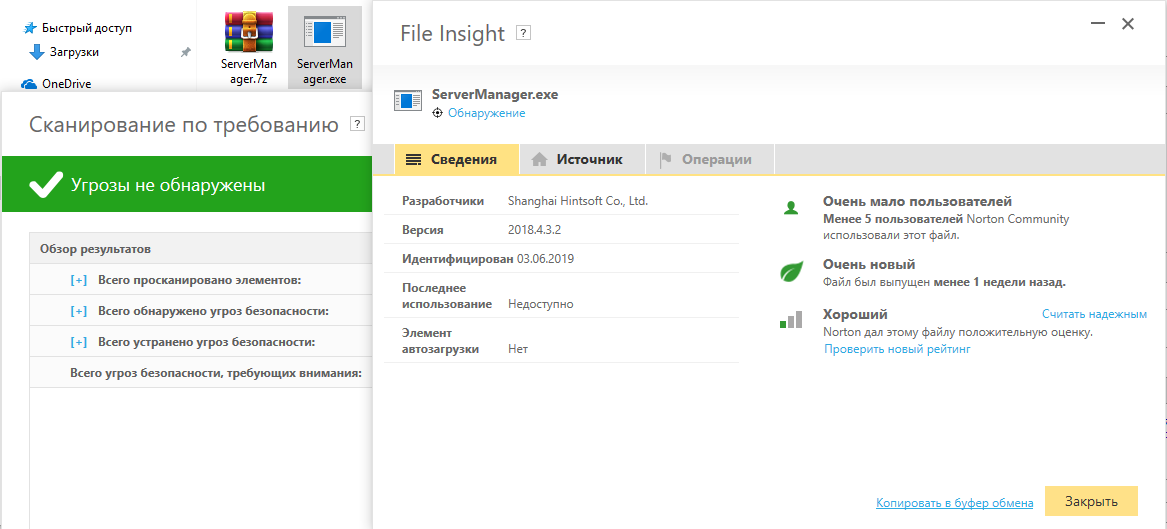
Task: Click the ServerManager.exe icon in File Insight
Action: coord(408,101)
